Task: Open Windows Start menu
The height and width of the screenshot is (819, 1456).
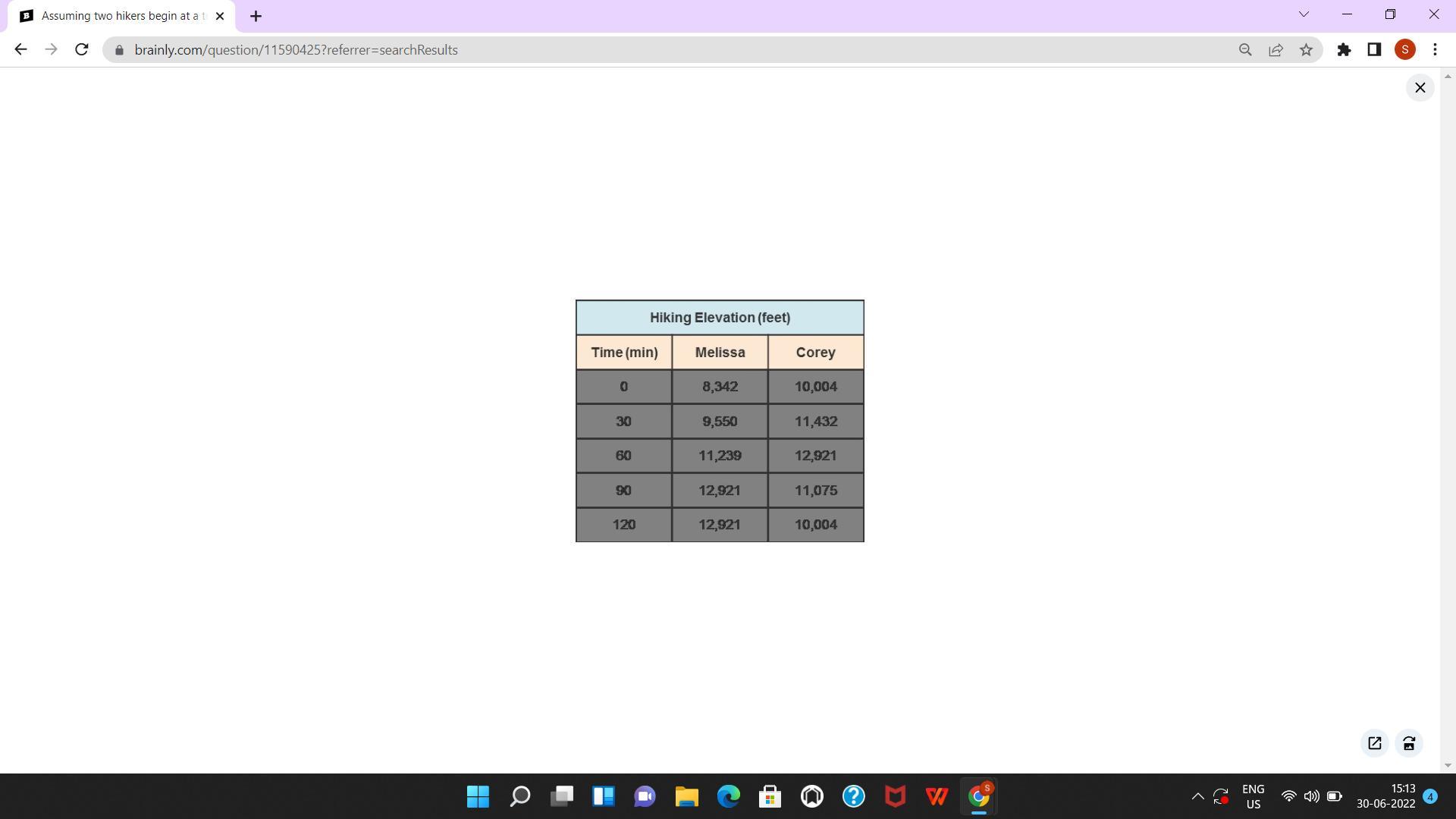Action: (x=478, y=796)
